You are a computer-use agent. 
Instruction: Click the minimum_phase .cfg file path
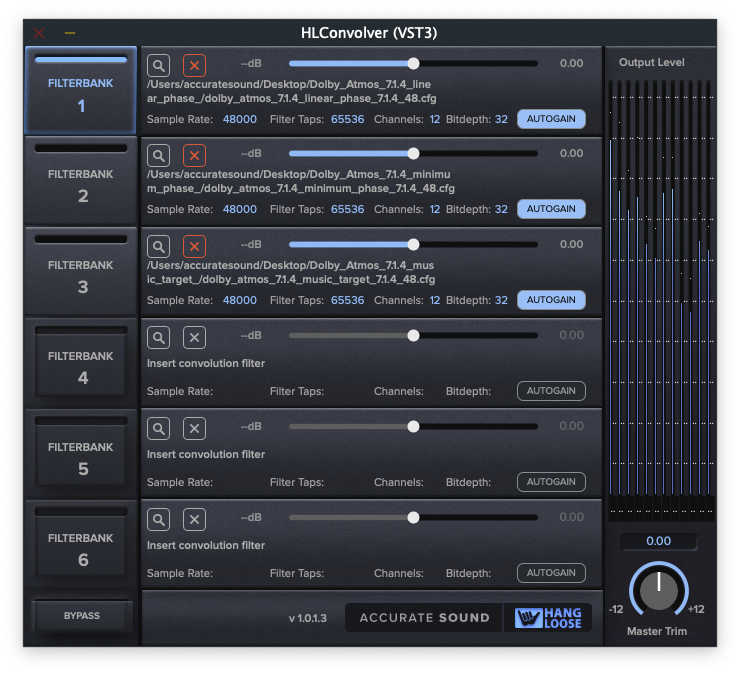[301, 182]
